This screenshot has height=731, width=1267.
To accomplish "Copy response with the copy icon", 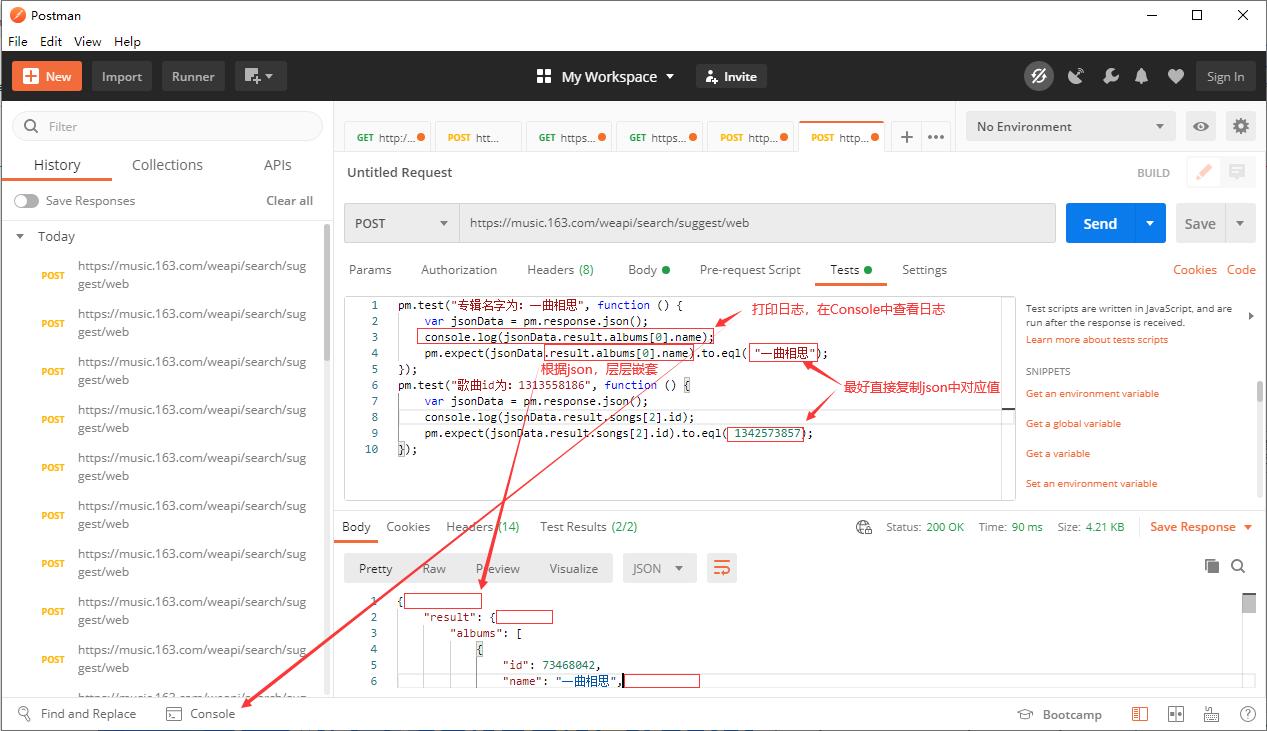I will click(1212, 566).
